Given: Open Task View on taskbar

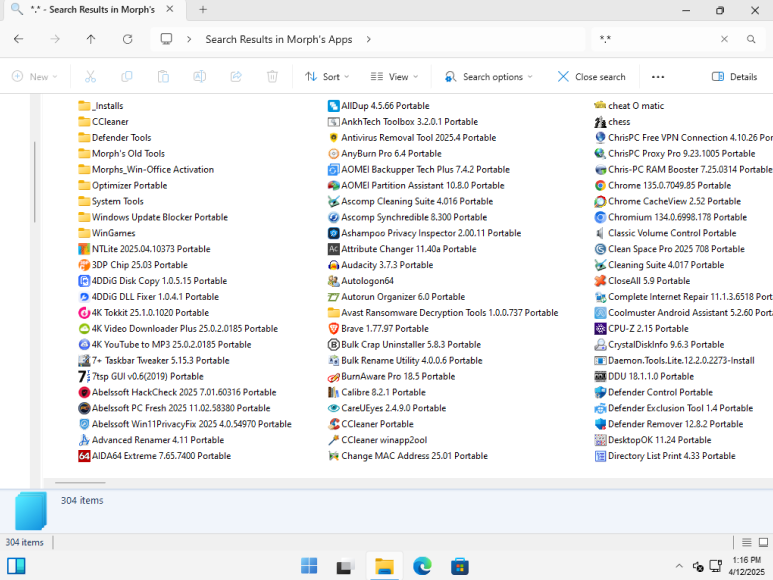Looking at the screenshot, I should click(346, 566).
